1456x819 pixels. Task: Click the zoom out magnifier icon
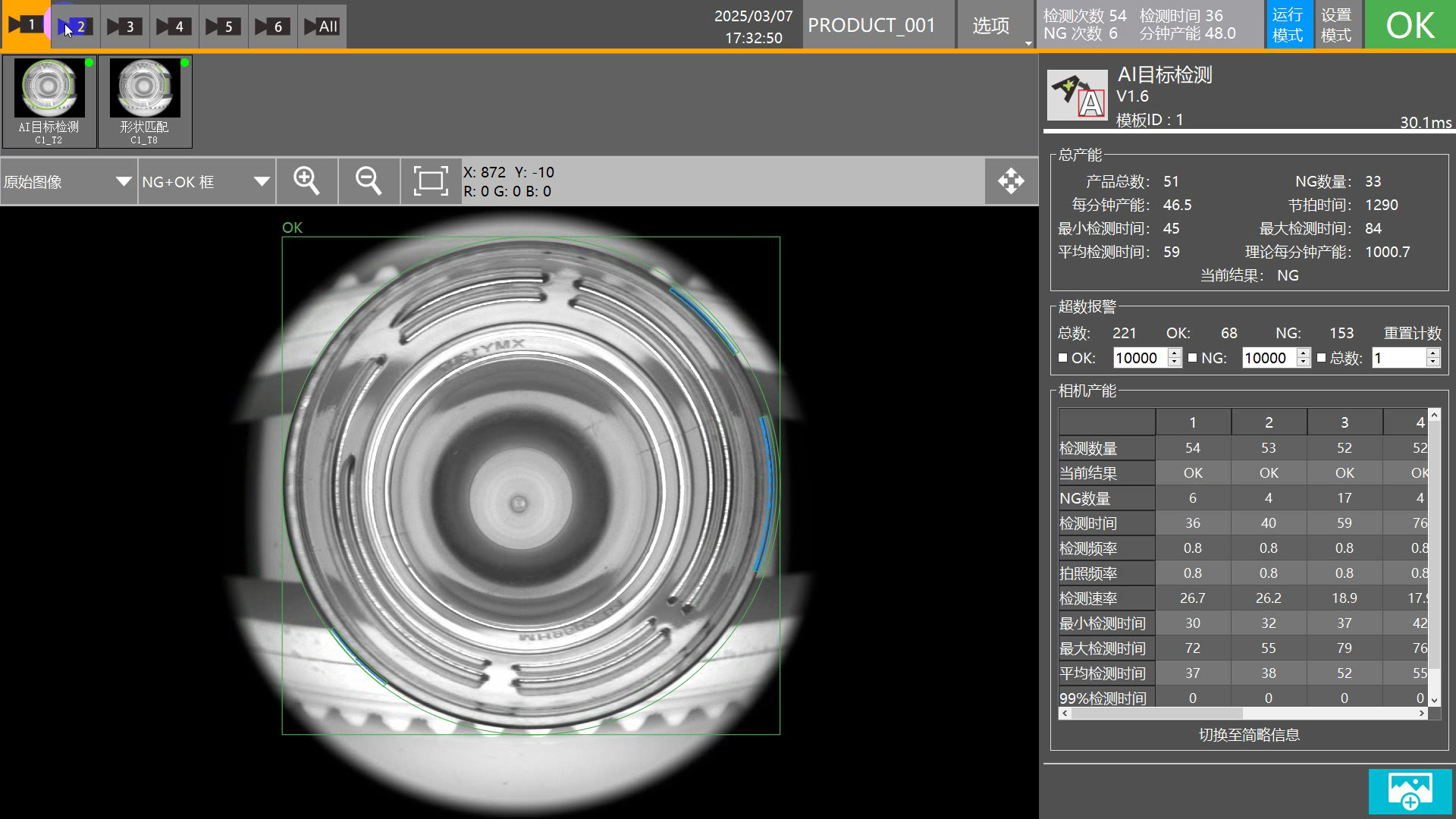[369, 181]
